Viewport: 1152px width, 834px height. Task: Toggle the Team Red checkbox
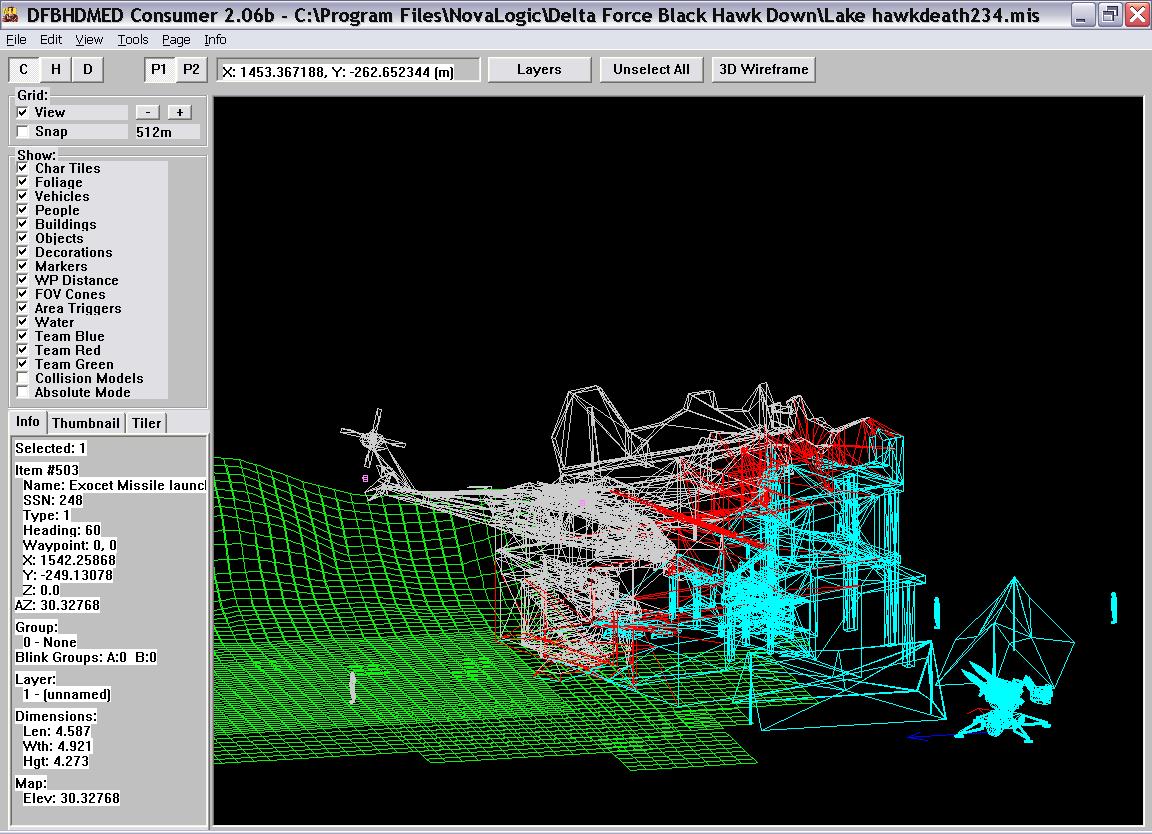pos(23,350)
